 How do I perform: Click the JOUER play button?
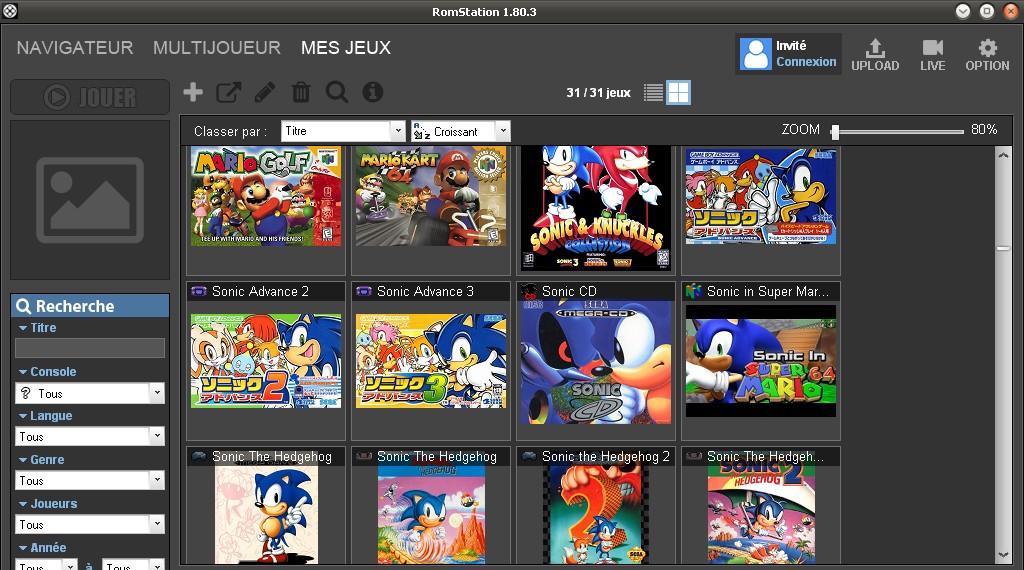90,97
